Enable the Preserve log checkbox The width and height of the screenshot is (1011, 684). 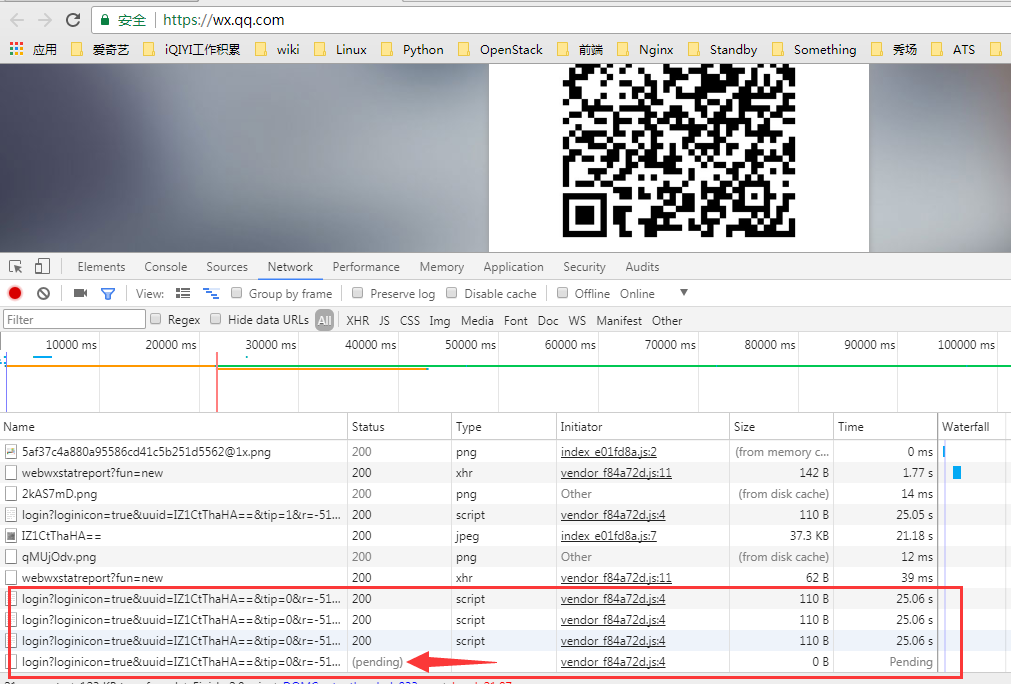click(357, 293)
